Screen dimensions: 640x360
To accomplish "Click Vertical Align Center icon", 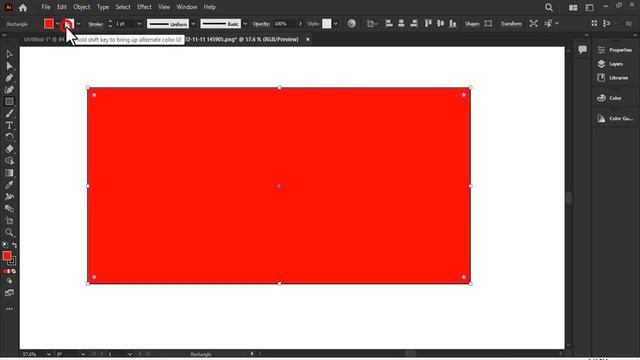I will (x=440, y=24).
